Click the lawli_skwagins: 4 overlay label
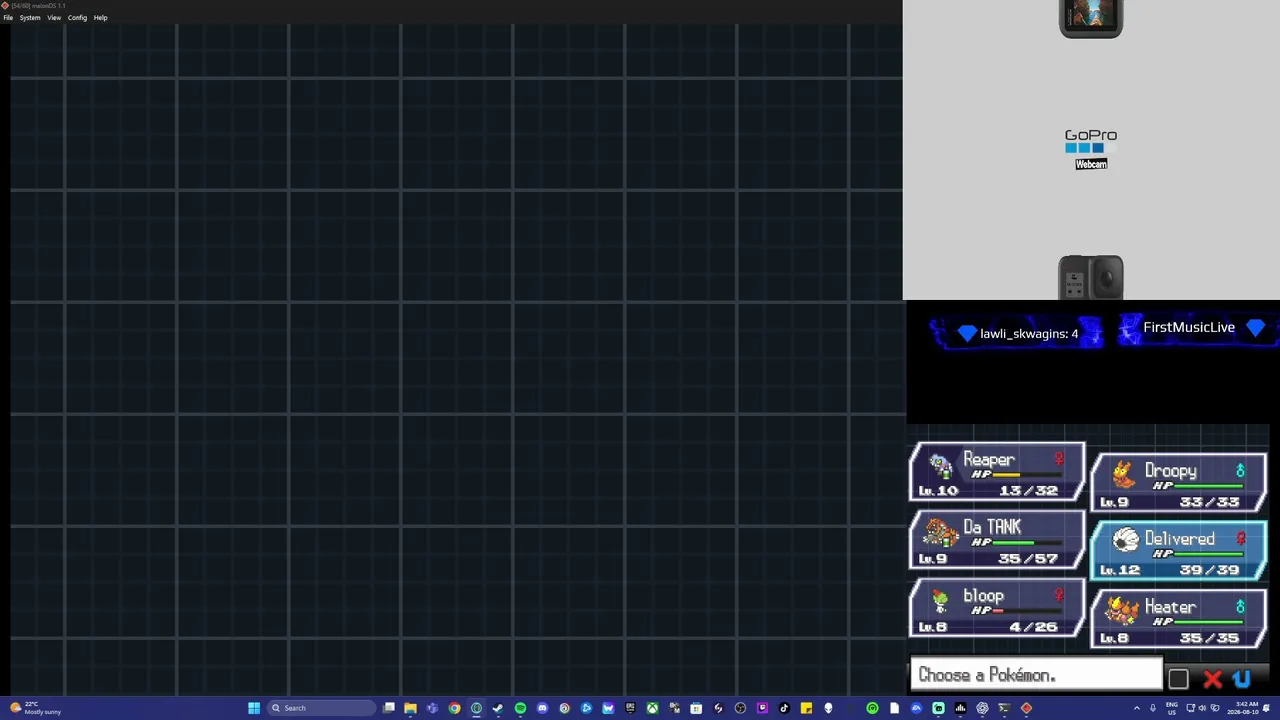 [1029, 333]
